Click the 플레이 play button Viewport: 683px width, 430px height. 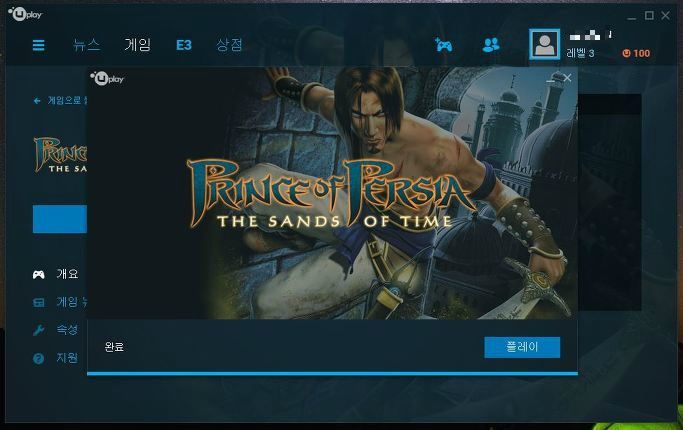click(x=522, y=347)
